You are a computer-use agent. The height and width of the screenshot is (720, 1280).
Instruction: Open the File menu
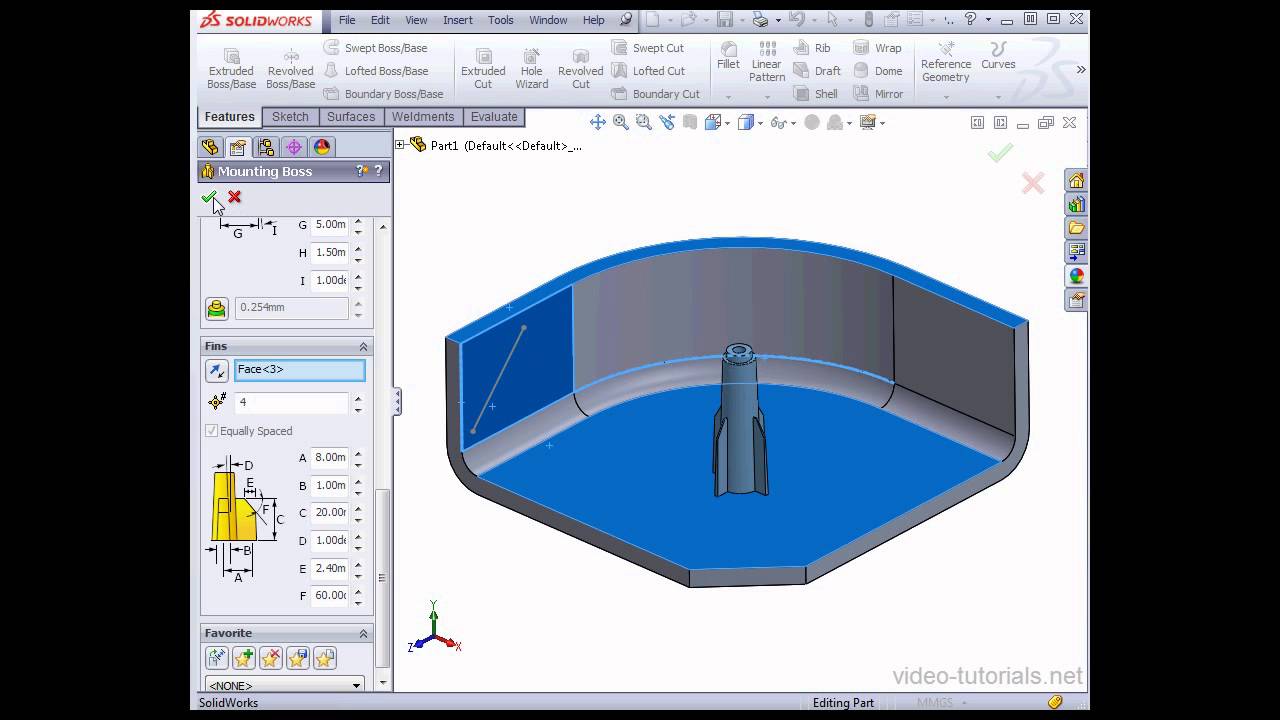click(347, 20)
